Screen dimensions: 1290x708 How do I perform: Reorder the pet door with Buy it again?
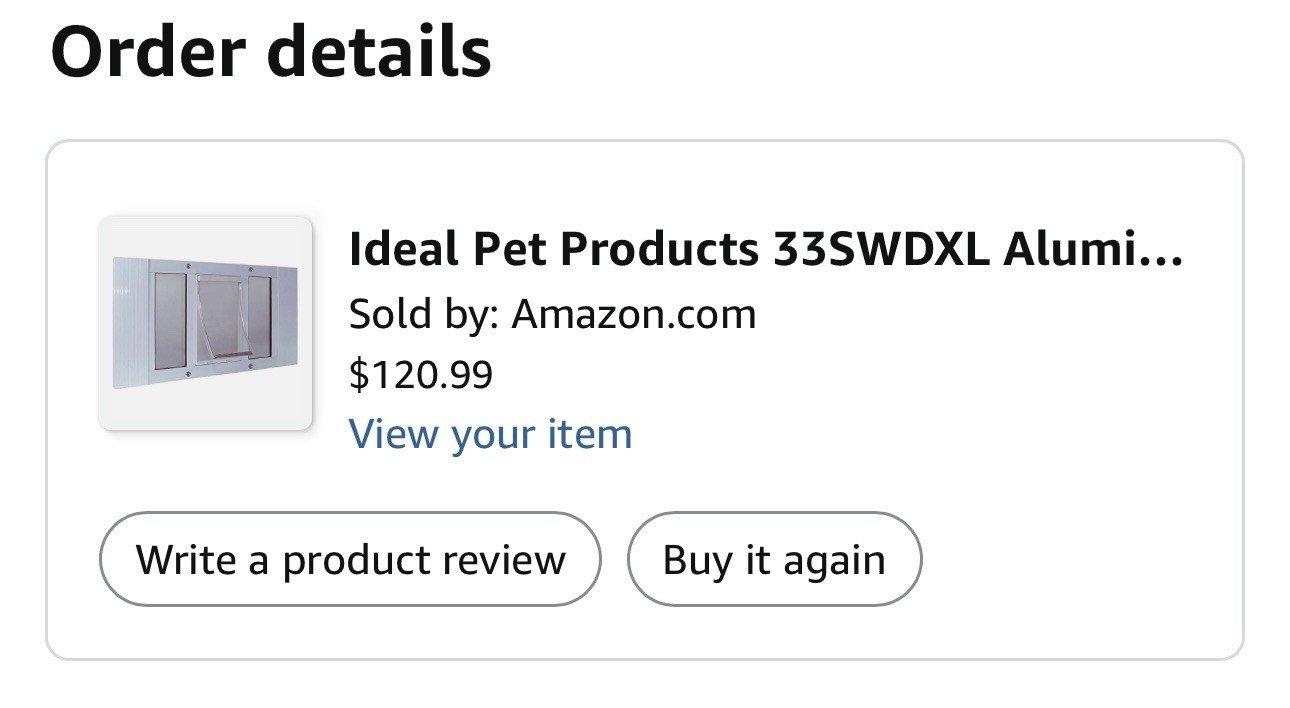pyautogui.click(x=773, y=560)
